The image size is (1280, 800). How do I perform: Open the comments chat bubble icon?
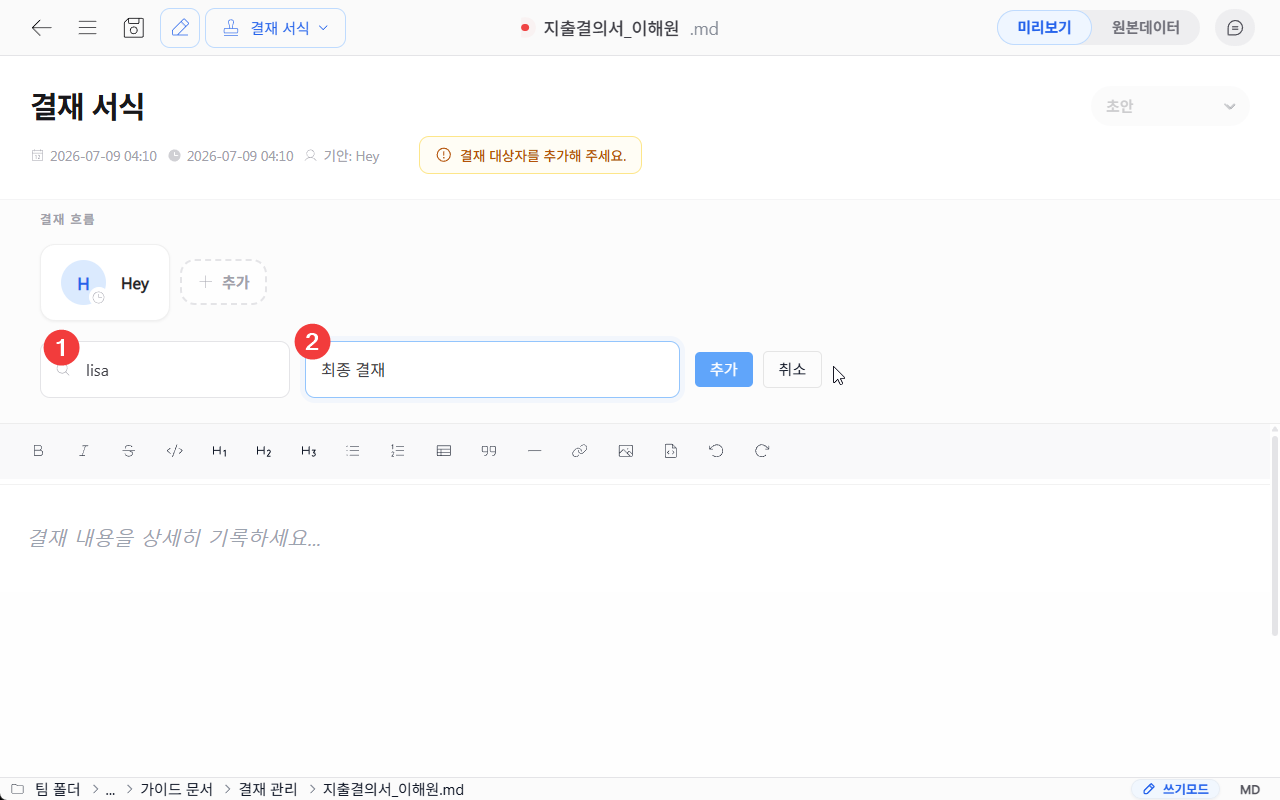(x=1235, y=28)
